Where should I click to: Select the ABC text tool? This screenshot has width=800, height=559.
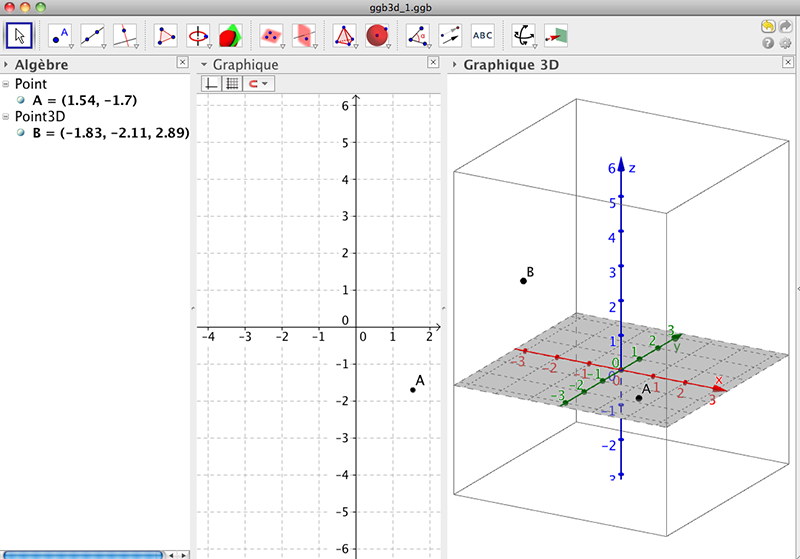[x=482, y=36]
